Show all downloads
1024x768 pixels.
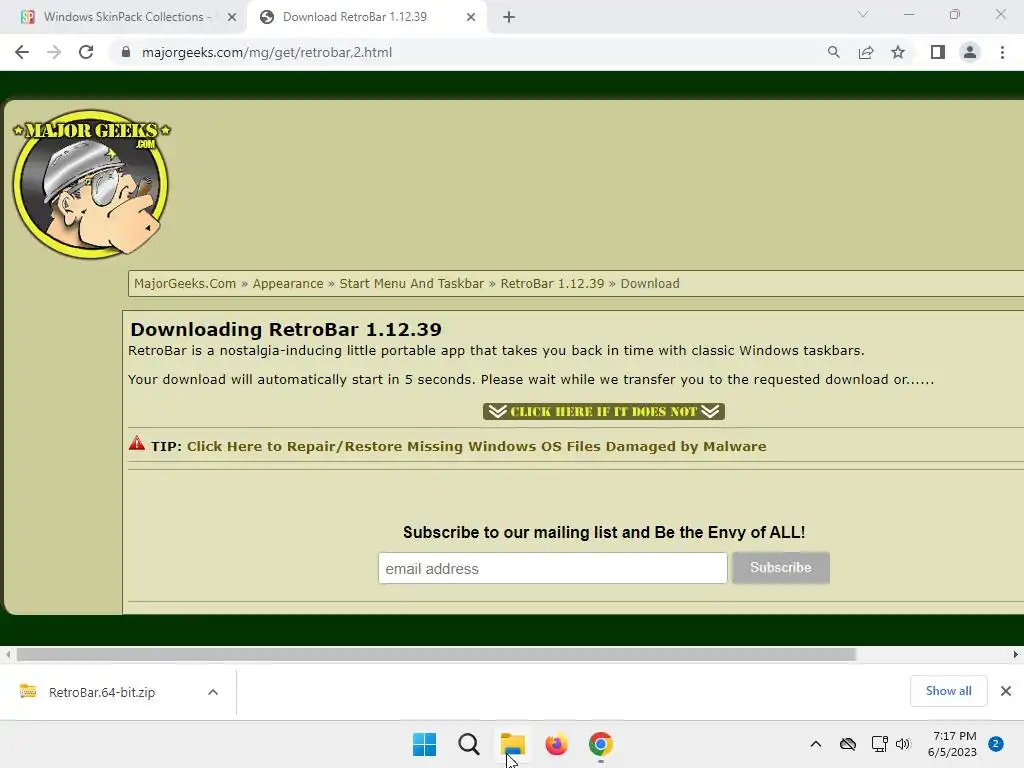tap(948, 691)
